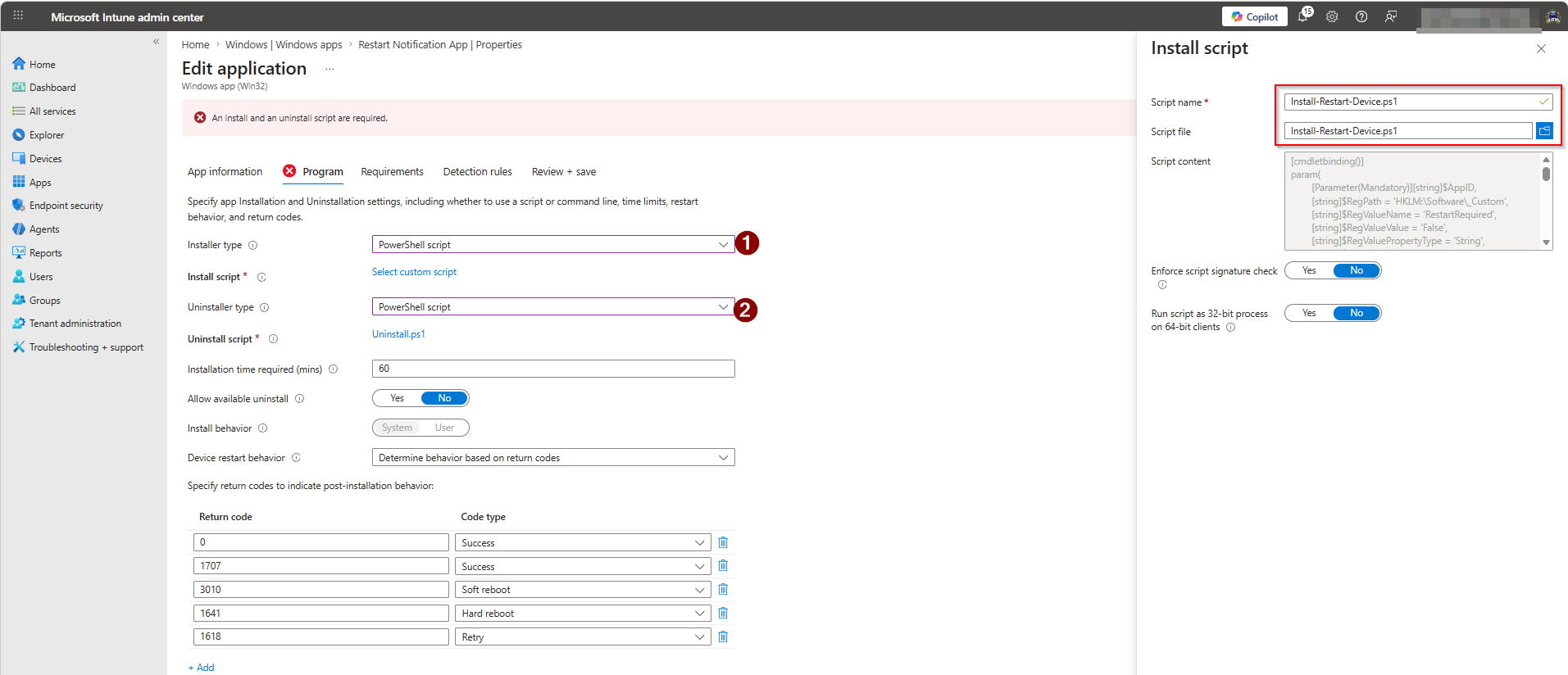
Task: Click the Installation time required input field
Action: 553,369
